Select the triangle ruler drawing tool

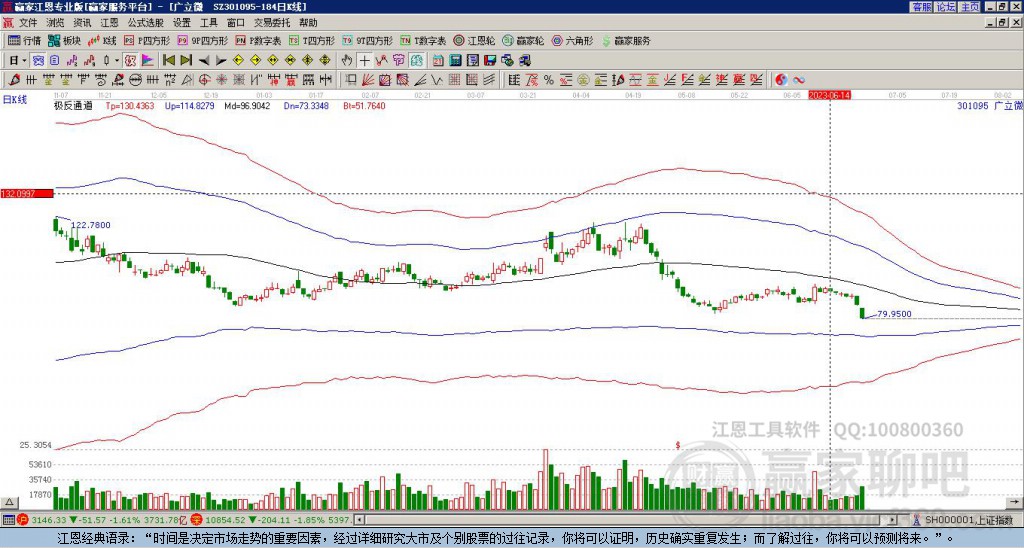[x=187, y=80]
